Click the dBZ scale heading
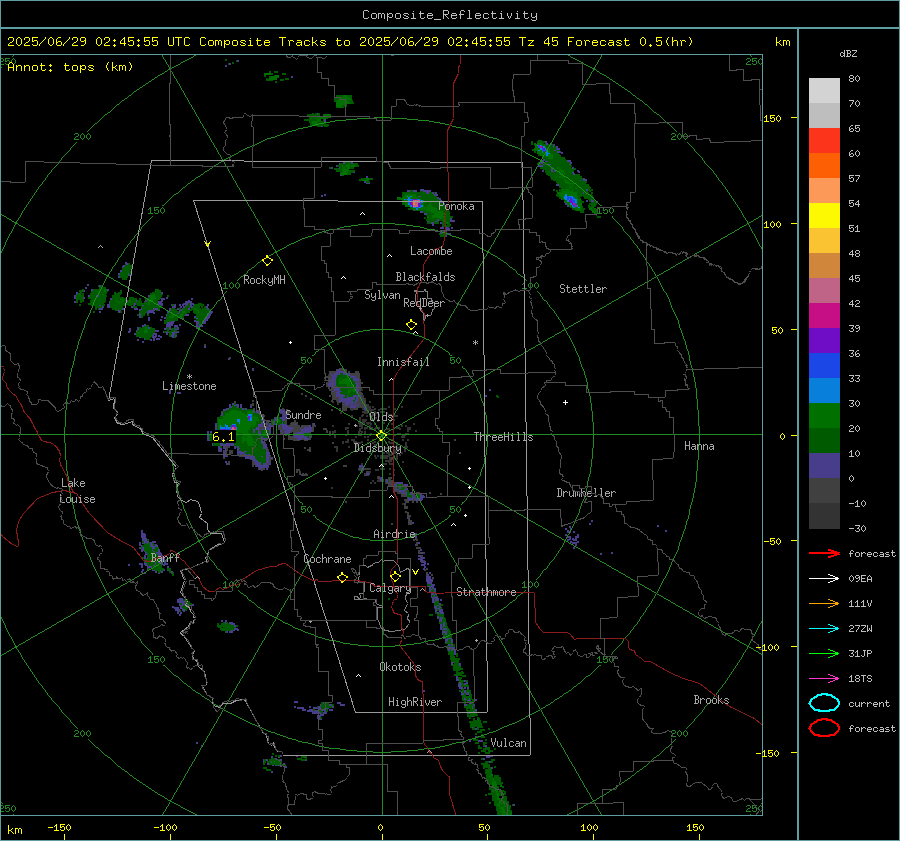This screenshot has width=900, height=841. [x=848, y=53]
